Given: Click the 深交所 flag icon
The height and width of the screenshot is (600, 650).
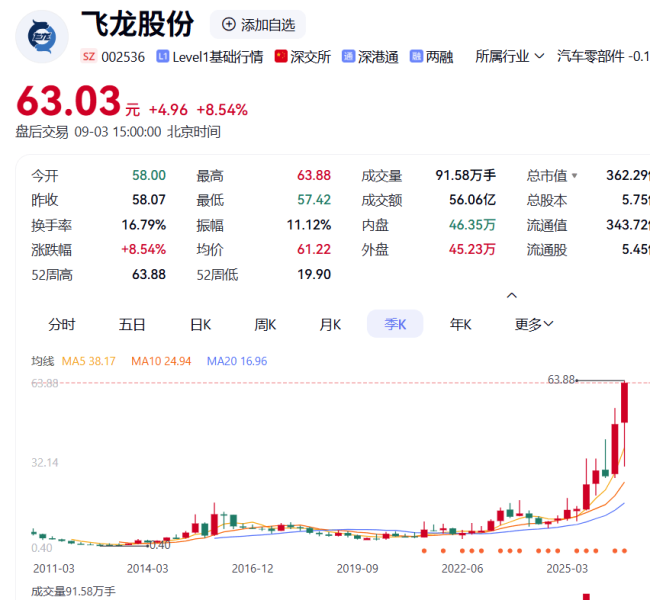Looking at the screenshot, I should 281,56.
